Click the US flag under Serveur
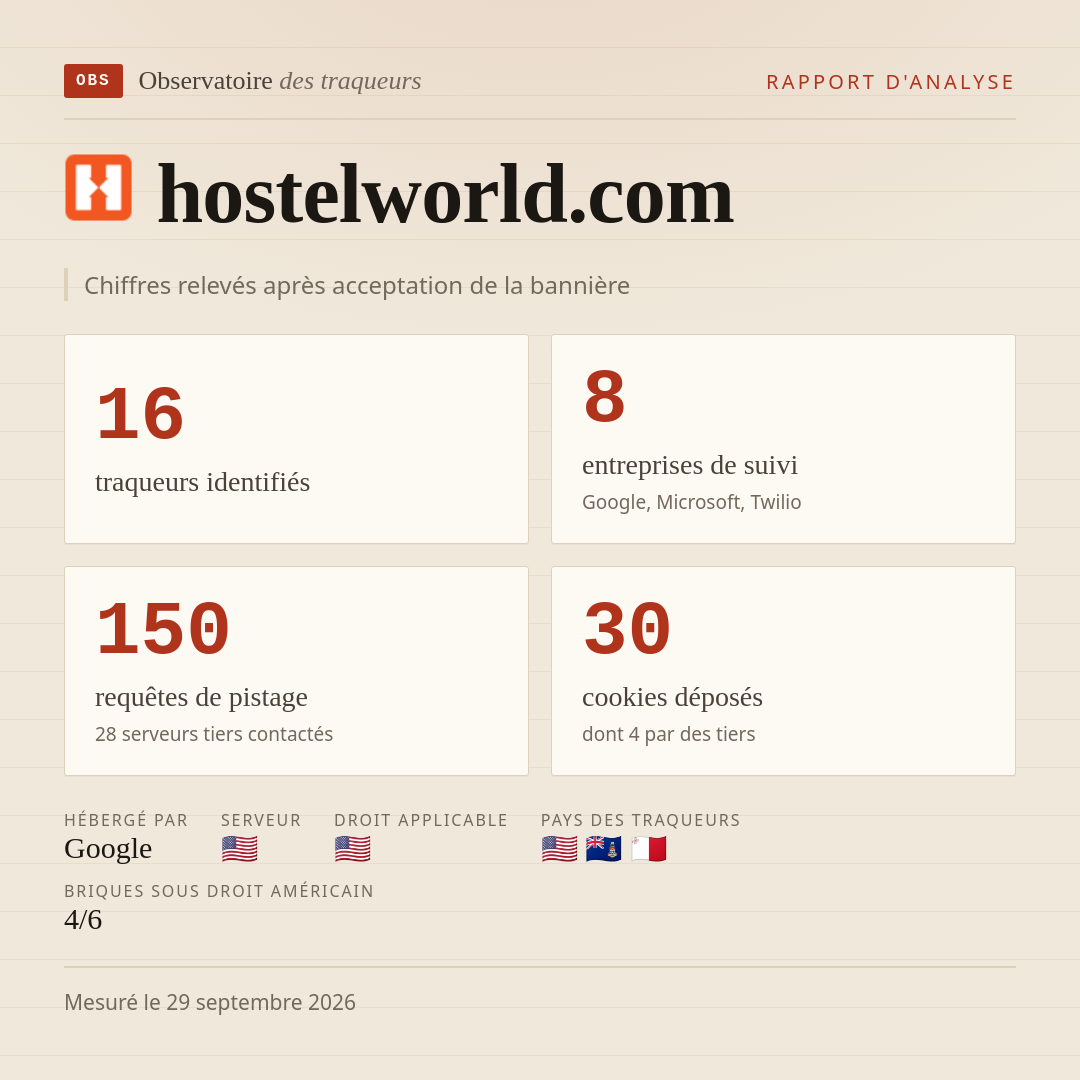 (x=240, y=849)
